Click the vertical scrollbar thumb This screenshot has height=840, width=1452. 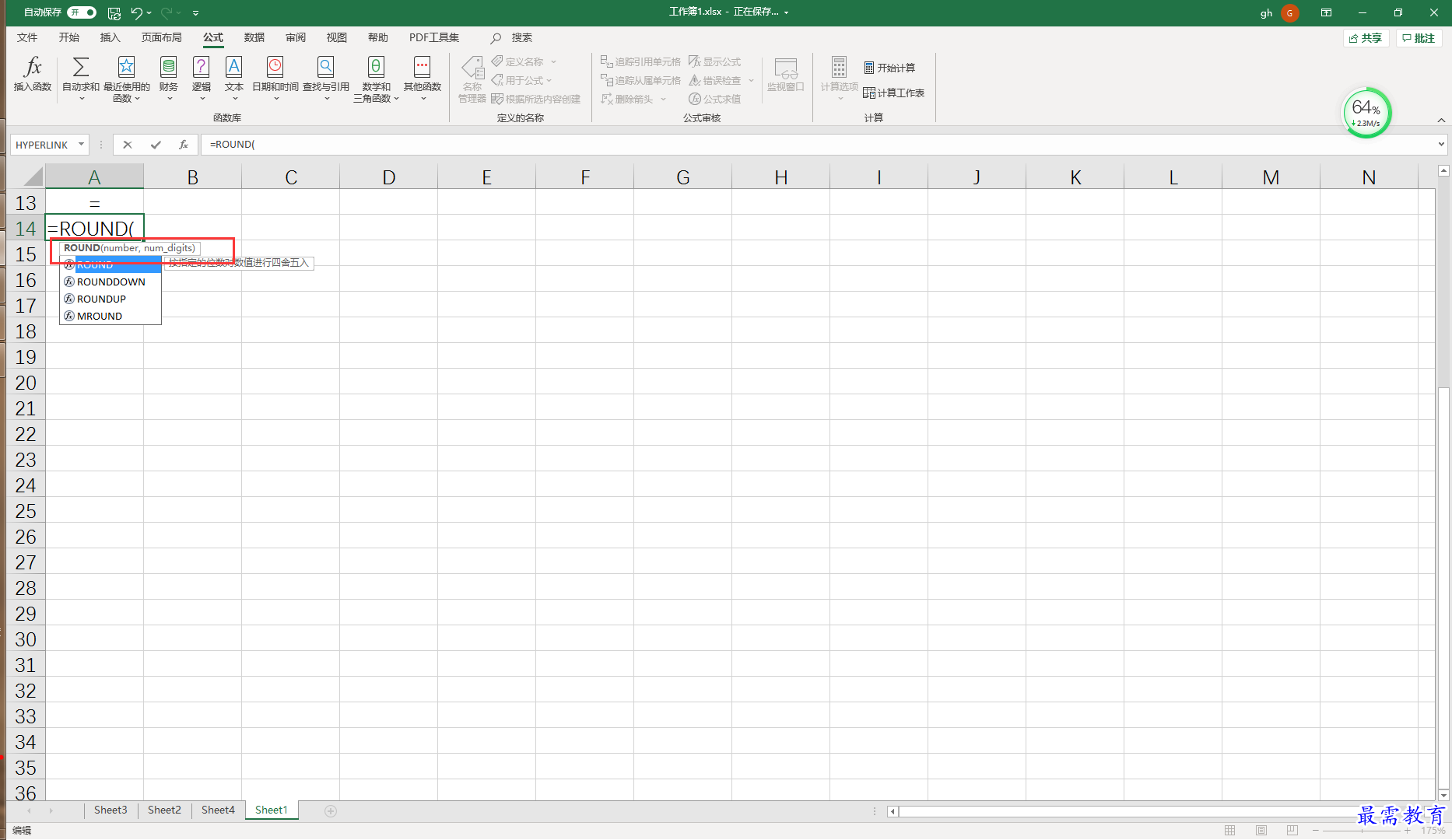[1443, 587]
